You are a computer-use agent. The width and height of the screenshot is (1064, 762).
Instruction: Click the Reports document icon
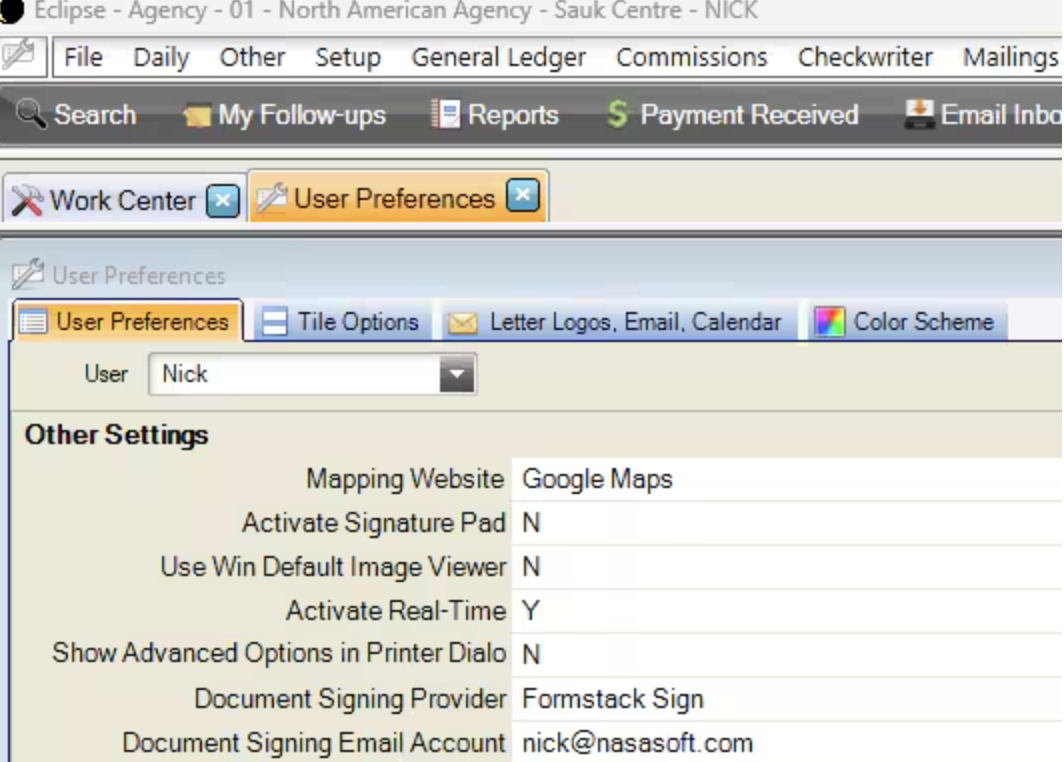(445, 115)
